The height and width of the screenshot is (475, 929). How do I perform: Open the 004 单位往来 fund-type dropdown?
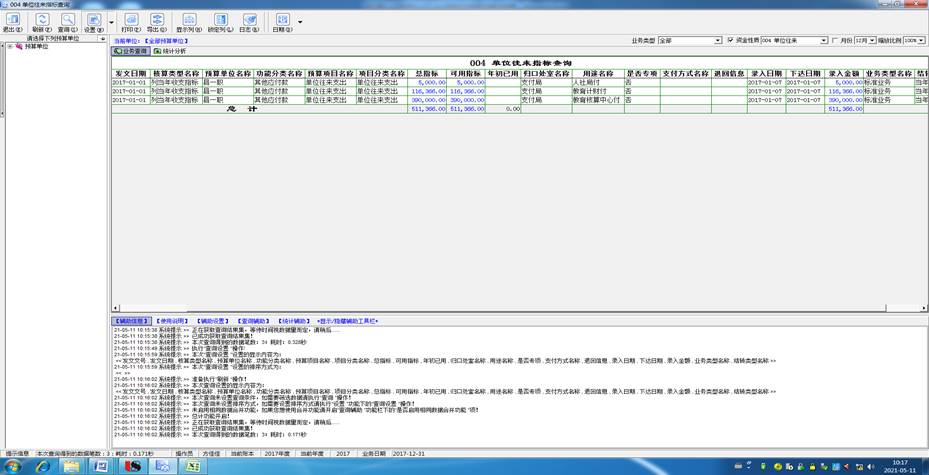pyautogui.click(x=794, y=40)
